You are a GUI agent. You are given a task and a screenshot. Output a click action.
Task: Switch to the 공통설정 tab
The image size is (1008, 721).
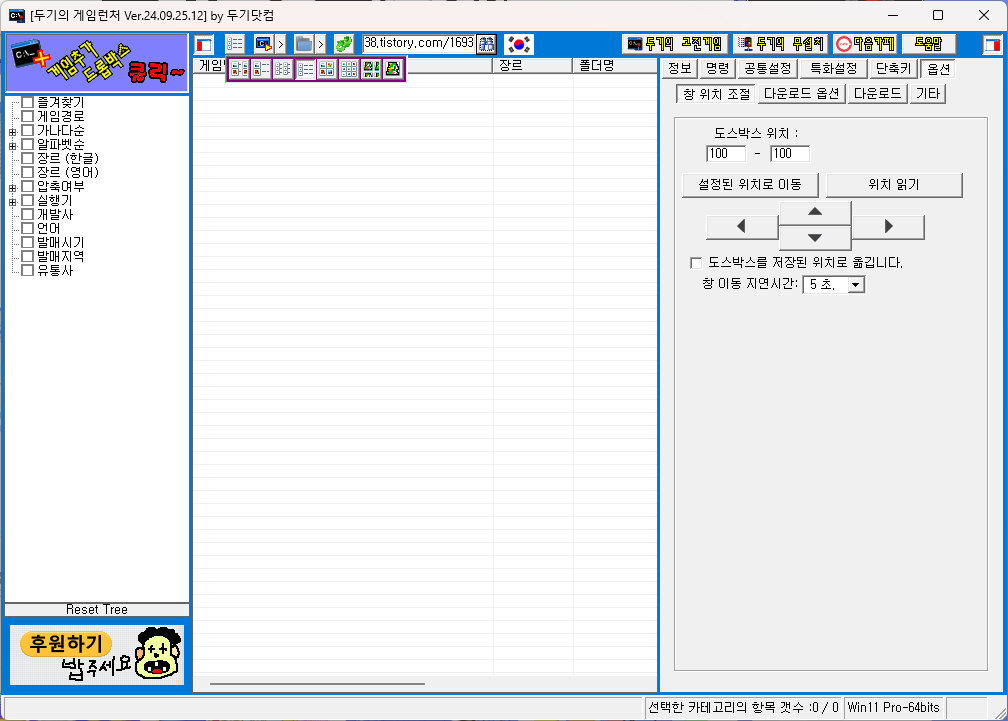(766, 69)
